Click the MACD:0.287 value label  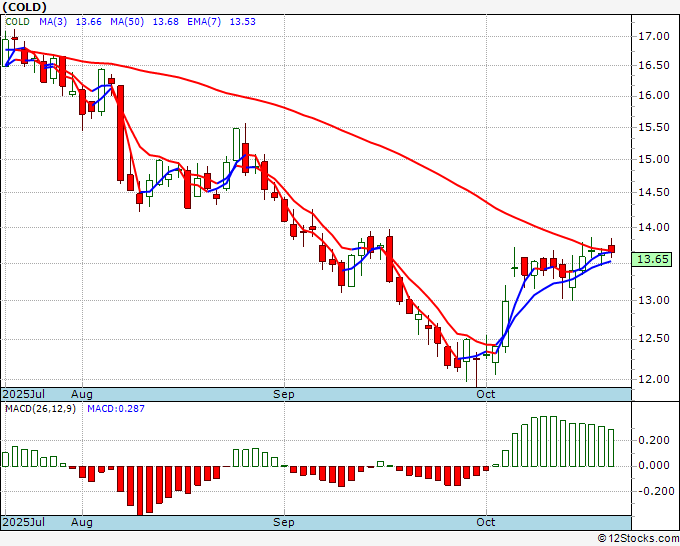point(116,409)
